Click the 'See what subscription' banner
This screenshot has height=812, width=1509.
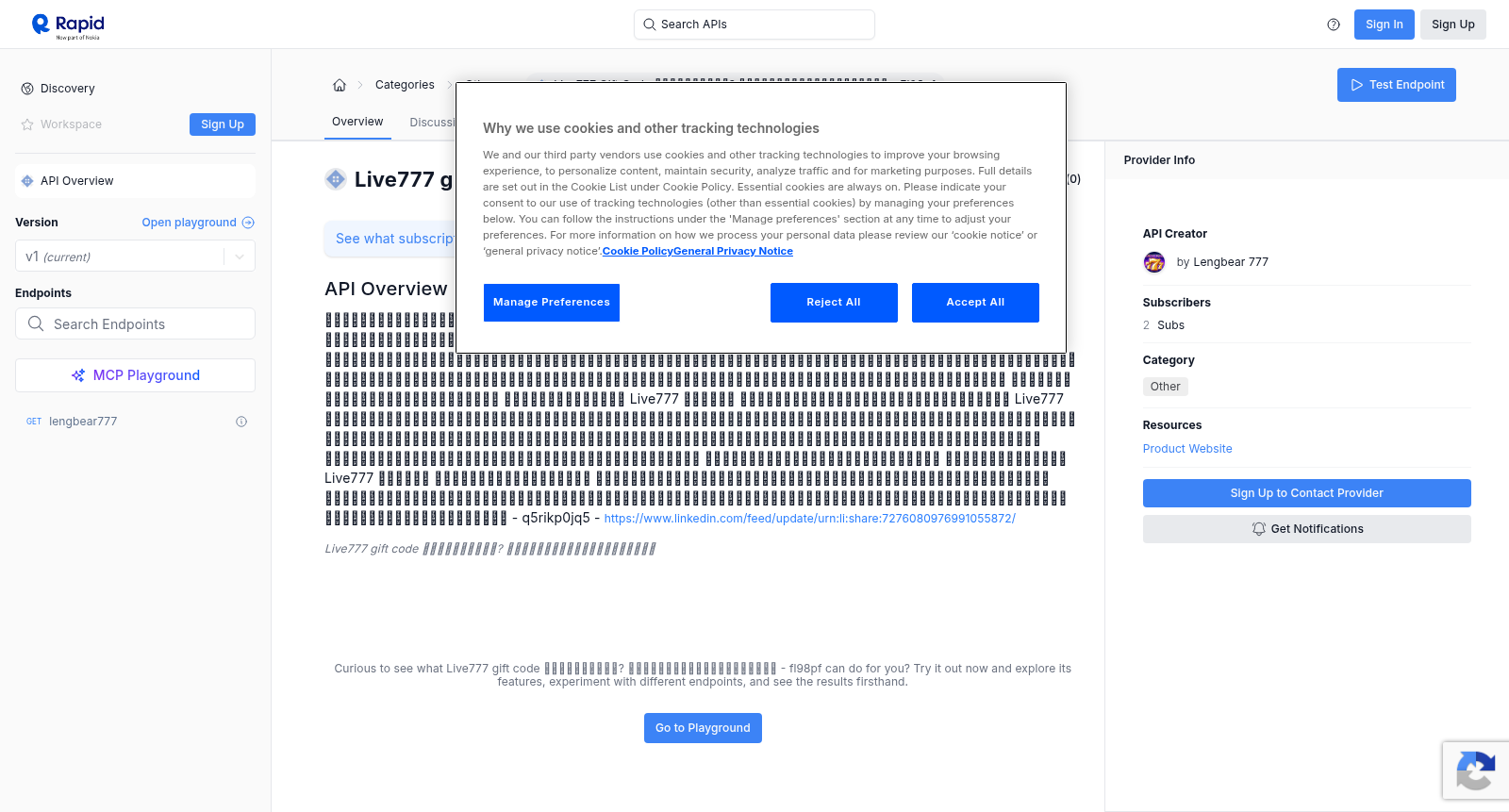[390, 239]
